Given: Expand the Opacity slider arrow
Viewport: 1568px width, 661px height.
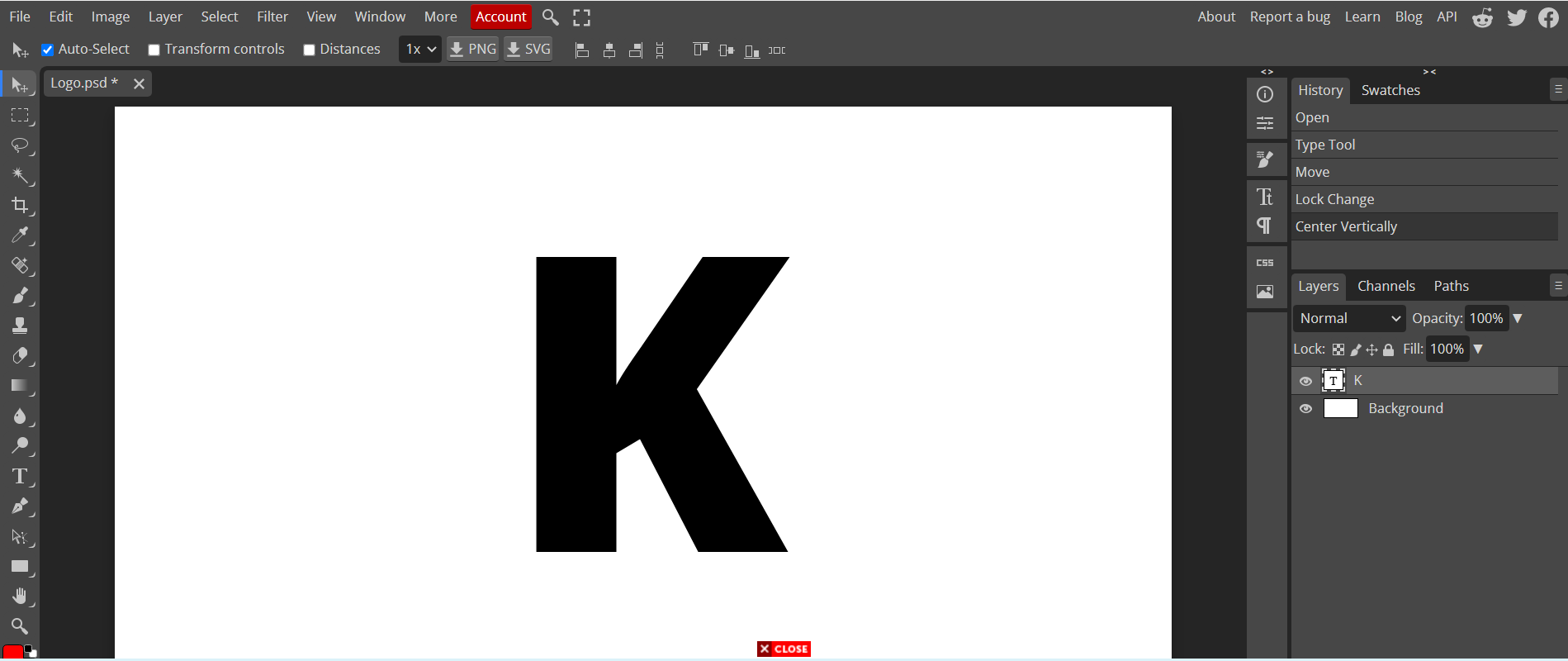Looking at the screenshot, I should 1518,318.
